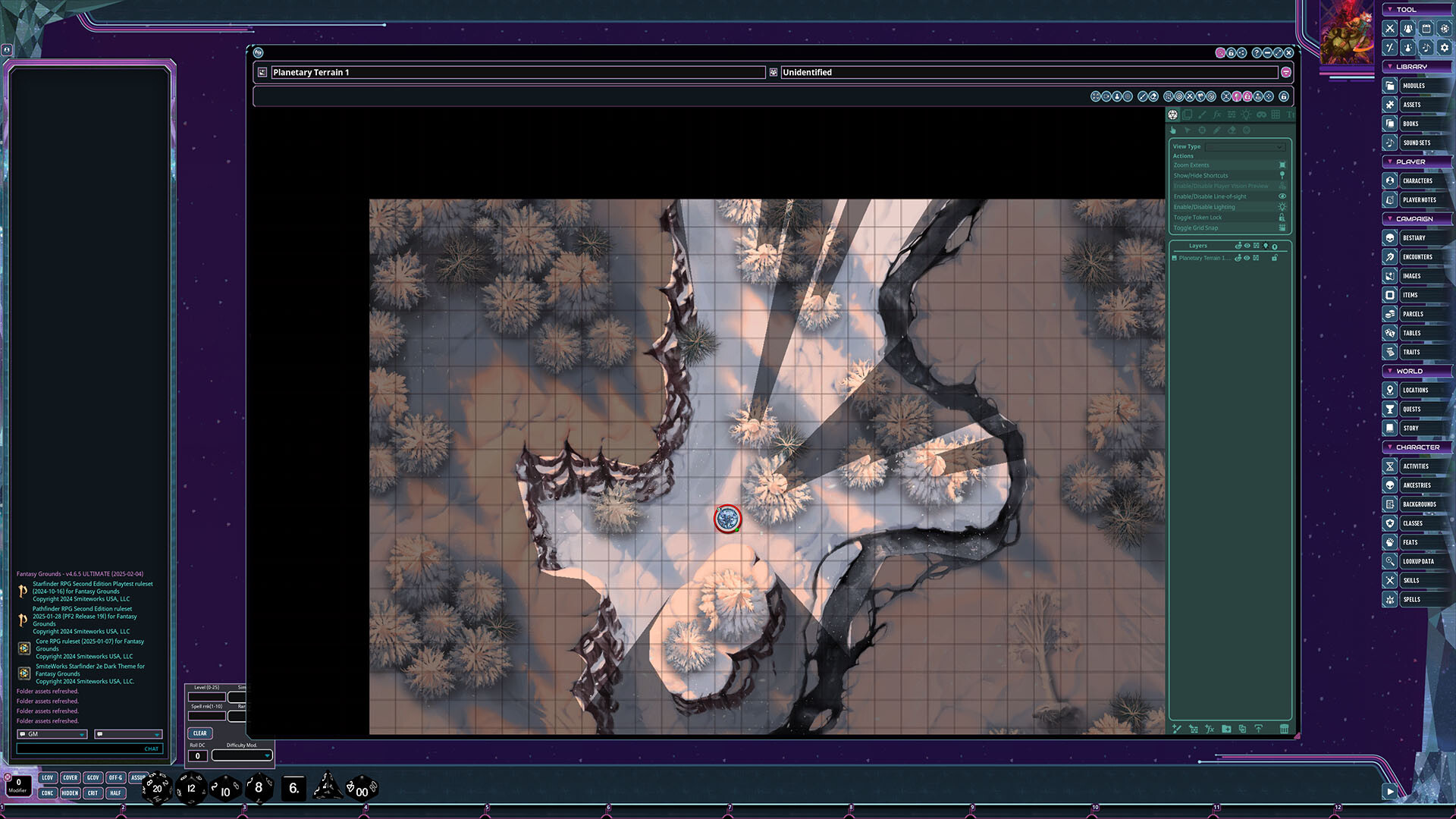Roll the black d20 die in the dice tray
This screenshot has width=1456, height=819.
coord(155,788)
